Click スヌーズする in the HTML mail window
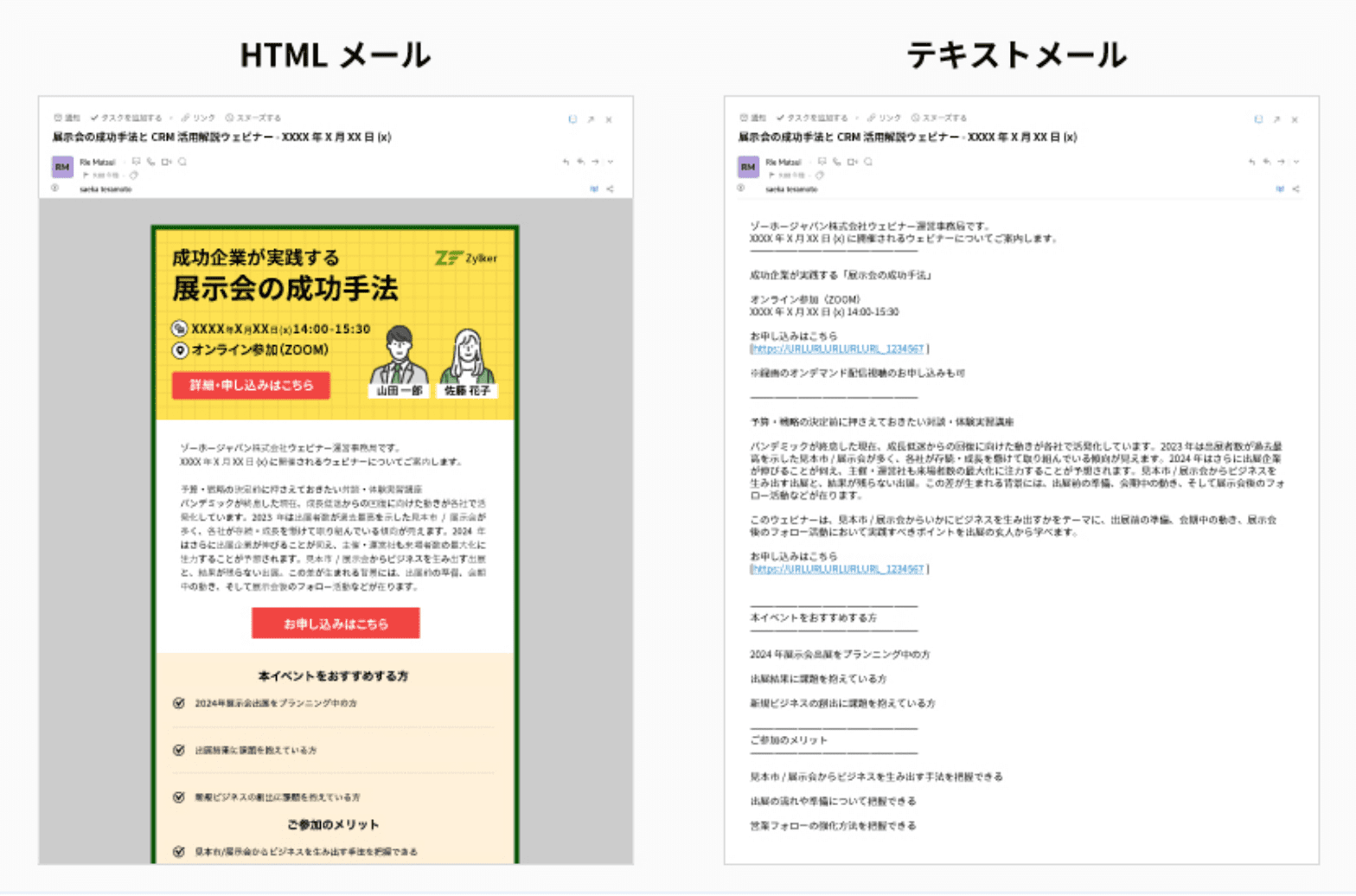Screen dimensions: 1356x896 point(253,118)
